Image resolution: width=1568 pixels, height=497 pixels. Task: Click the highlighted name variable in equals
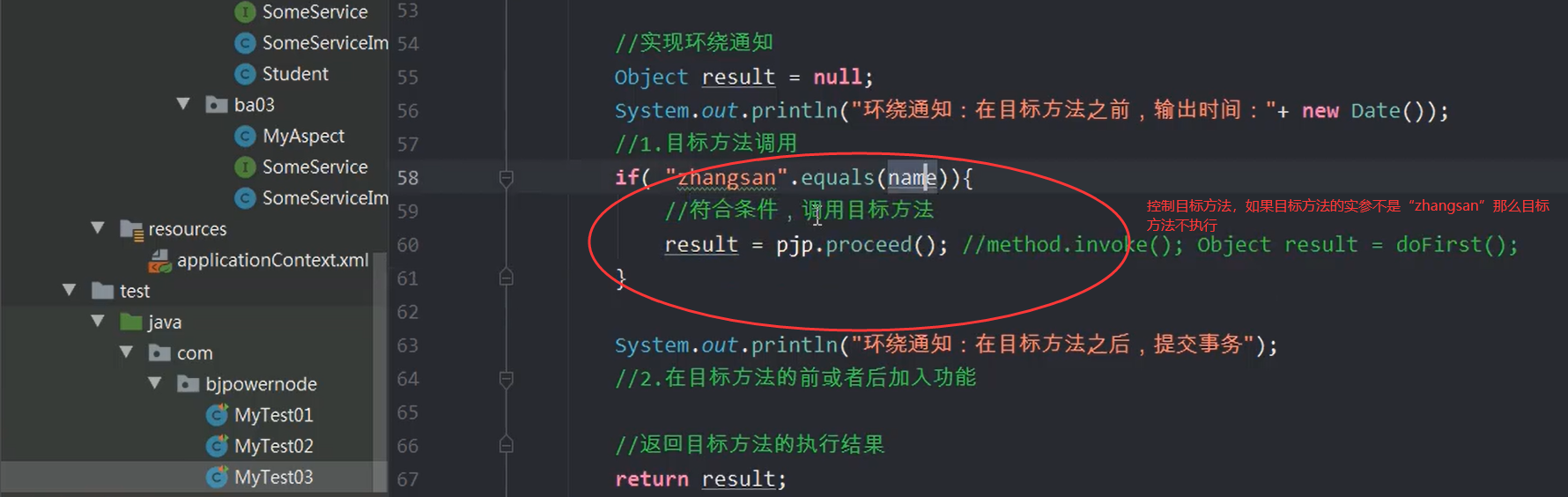912,178
